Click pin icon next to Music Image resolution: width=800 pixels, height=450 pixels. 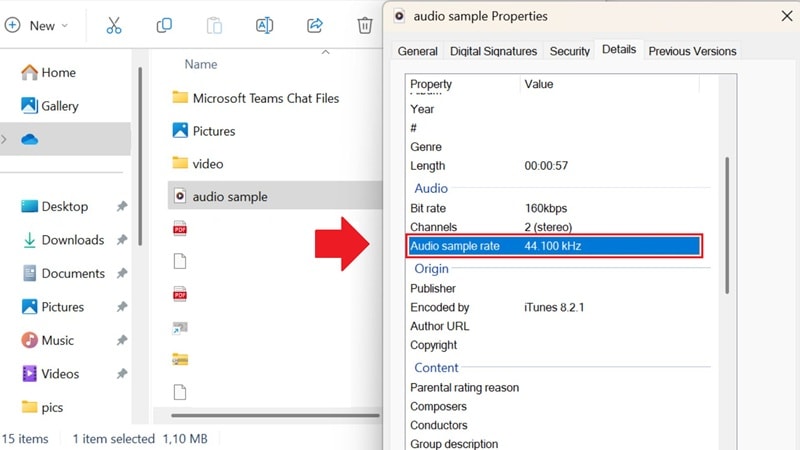[x=121, y=340]
